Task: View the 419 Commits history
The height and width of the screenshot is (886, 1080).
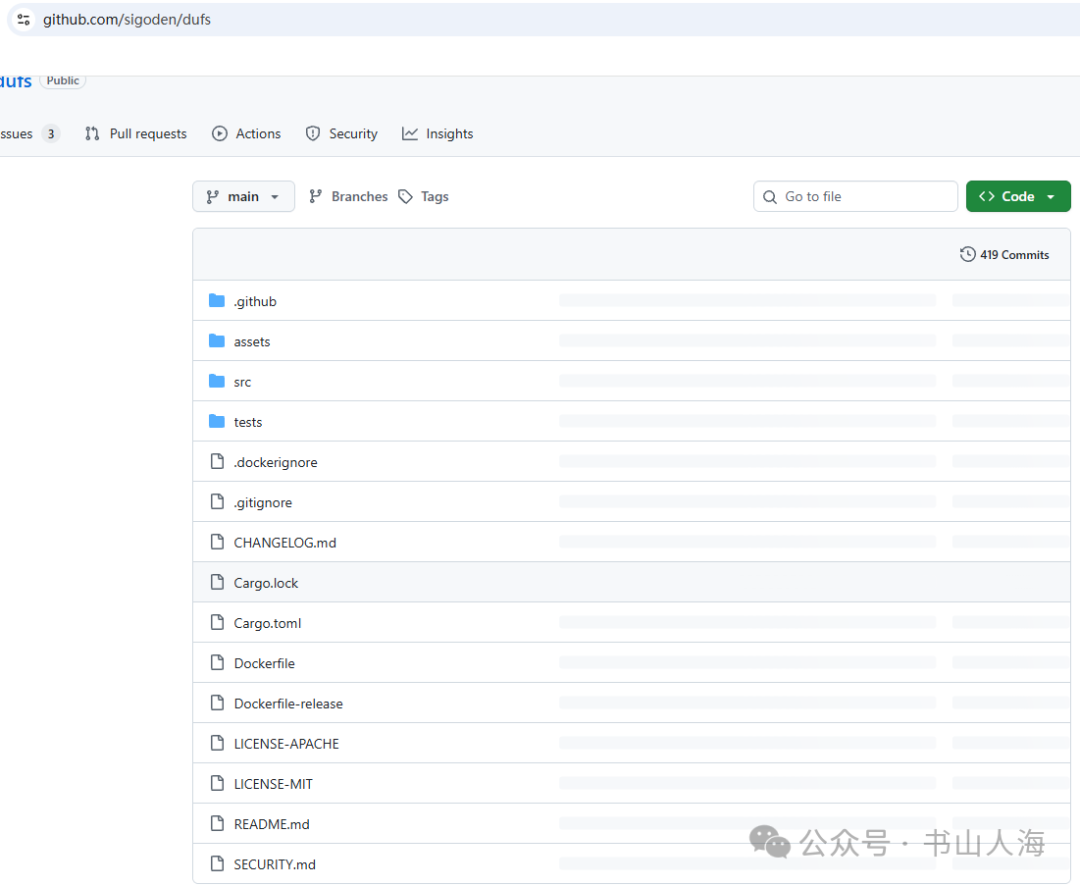Action: [1004, 255]
